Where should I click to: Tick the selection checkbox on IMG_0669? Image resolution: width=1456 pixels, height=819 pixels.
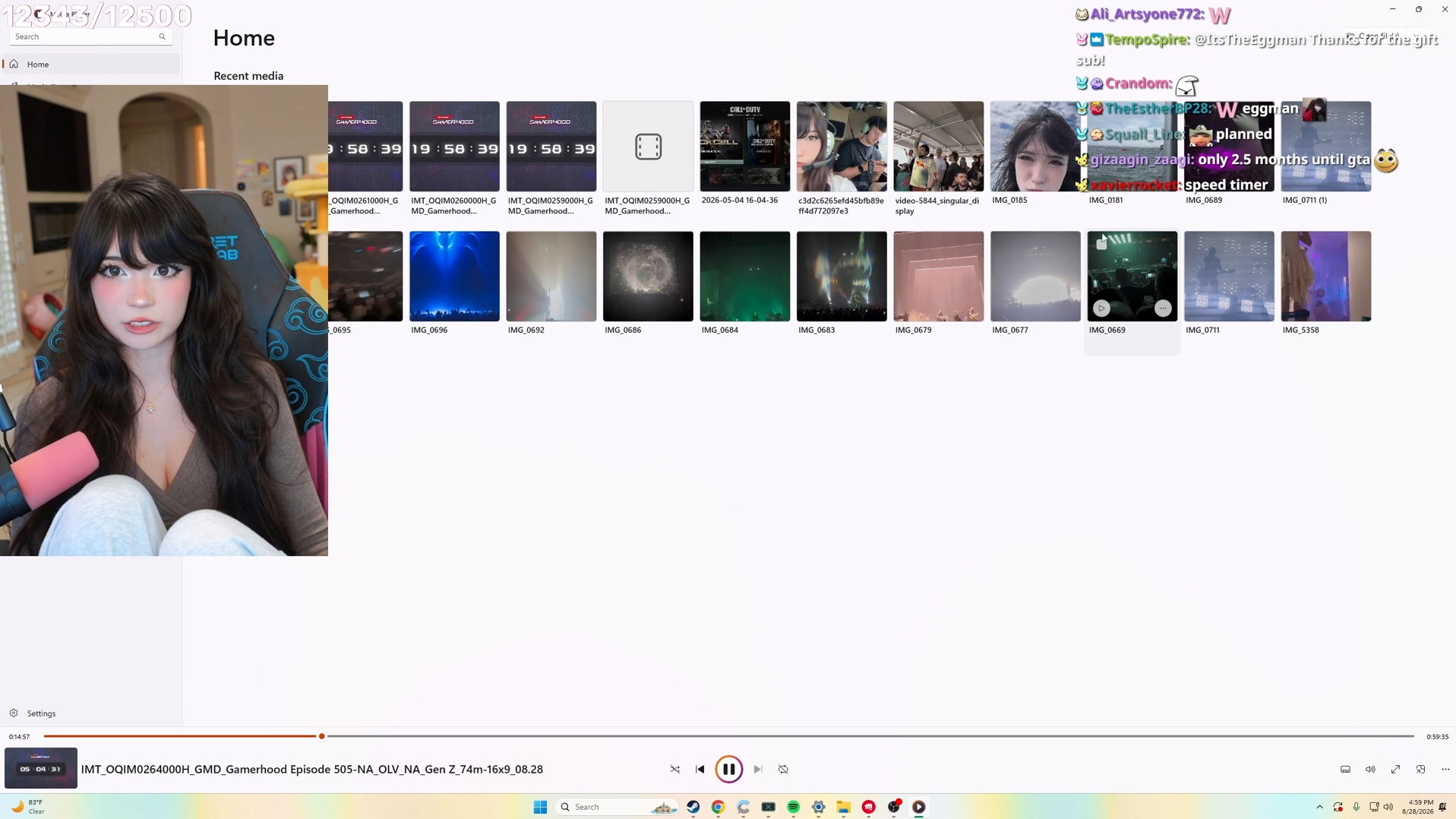(1101, 244)
